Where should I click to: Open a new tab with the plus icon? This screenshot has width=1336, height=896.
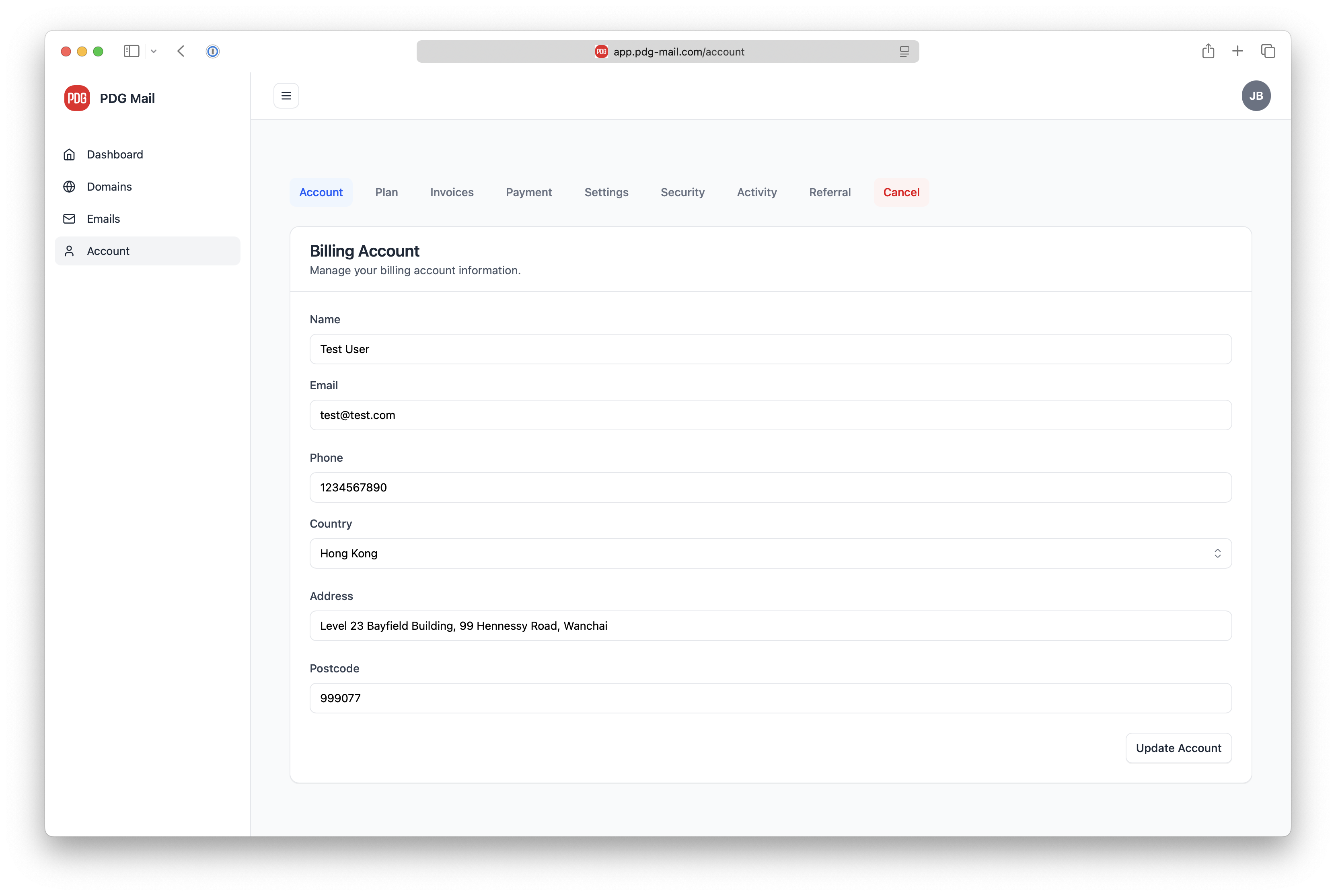[1237, 51]
